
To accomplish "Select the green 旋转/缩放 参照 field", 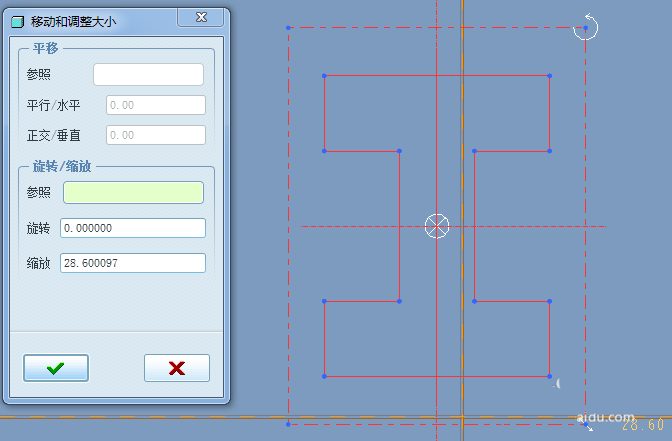I will click(133, 192).
